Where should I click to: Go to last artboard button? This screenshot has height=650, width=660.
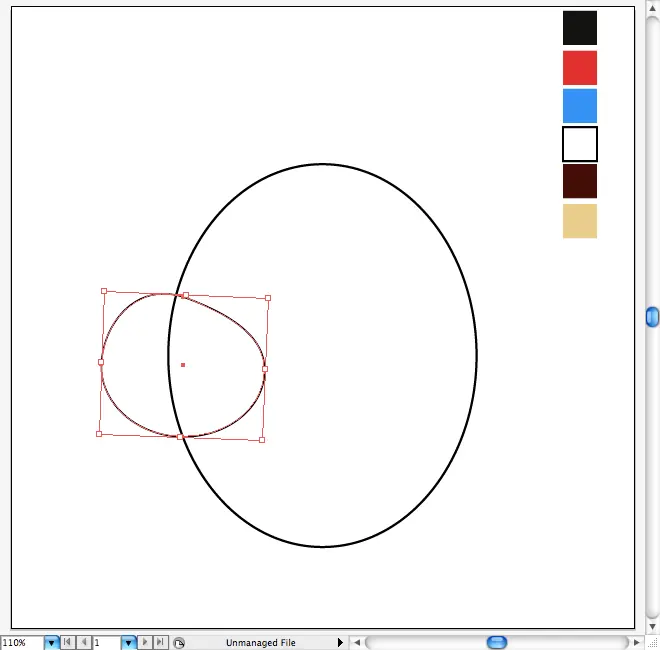point(160,642)
